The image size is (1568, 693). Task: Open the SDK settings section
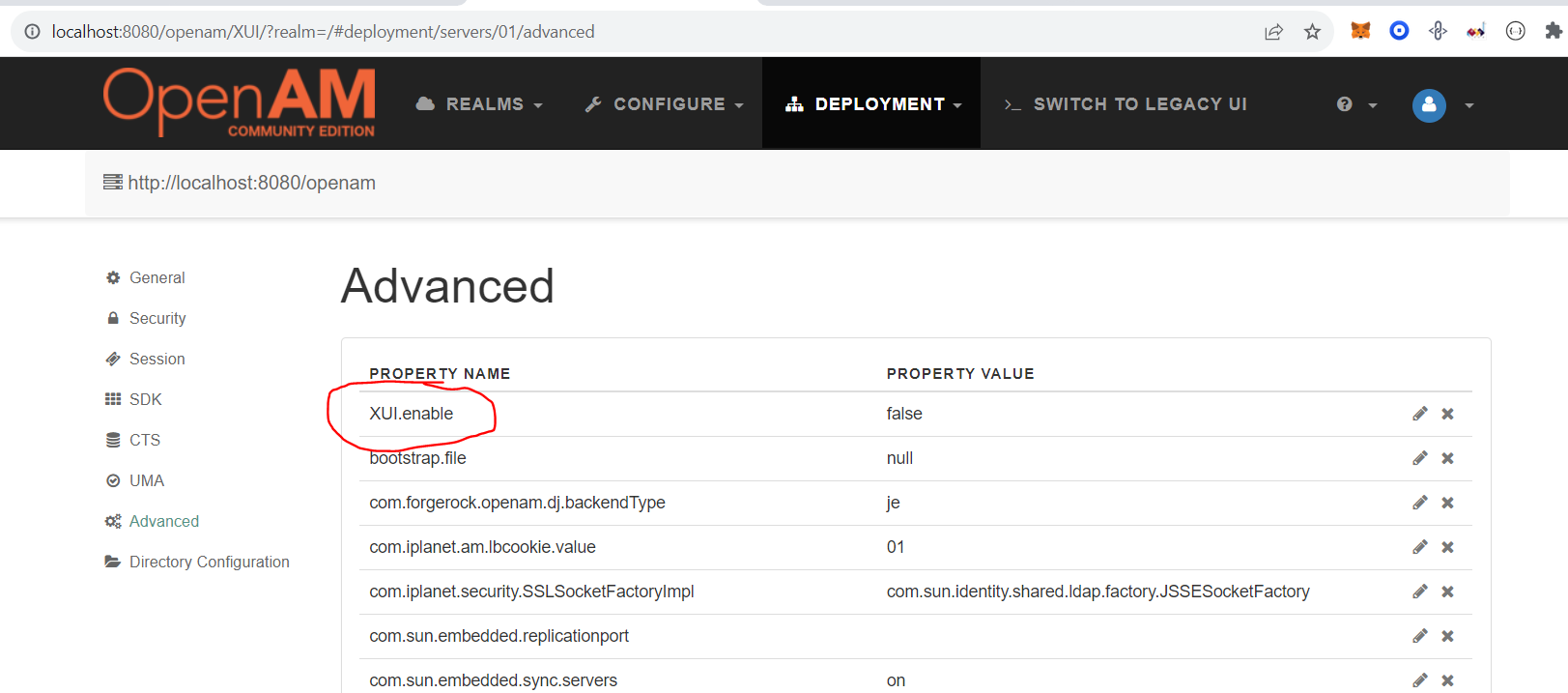pos(133,399)
